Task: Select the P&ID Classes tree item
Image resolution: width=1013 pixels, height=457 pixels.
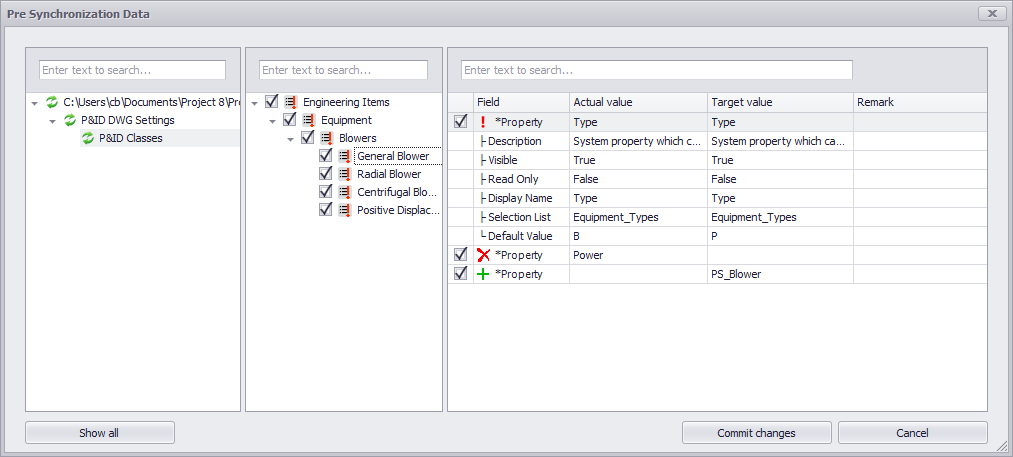Action: (131, 138)
